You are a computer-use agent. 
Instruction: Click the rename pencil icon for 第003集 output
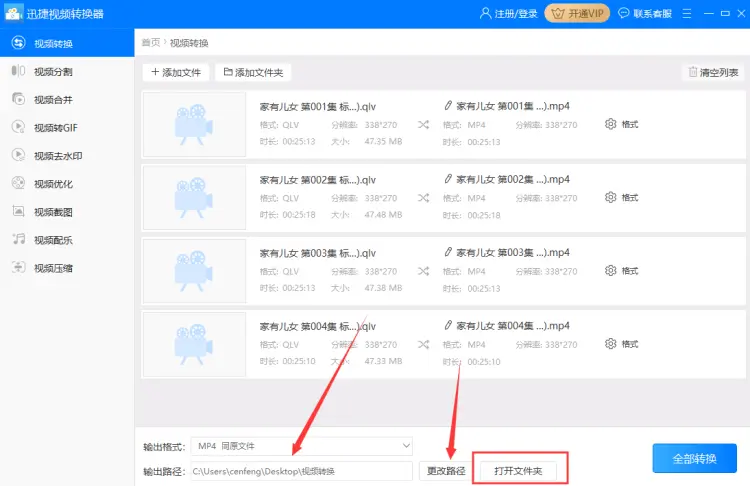click(448, 252)
